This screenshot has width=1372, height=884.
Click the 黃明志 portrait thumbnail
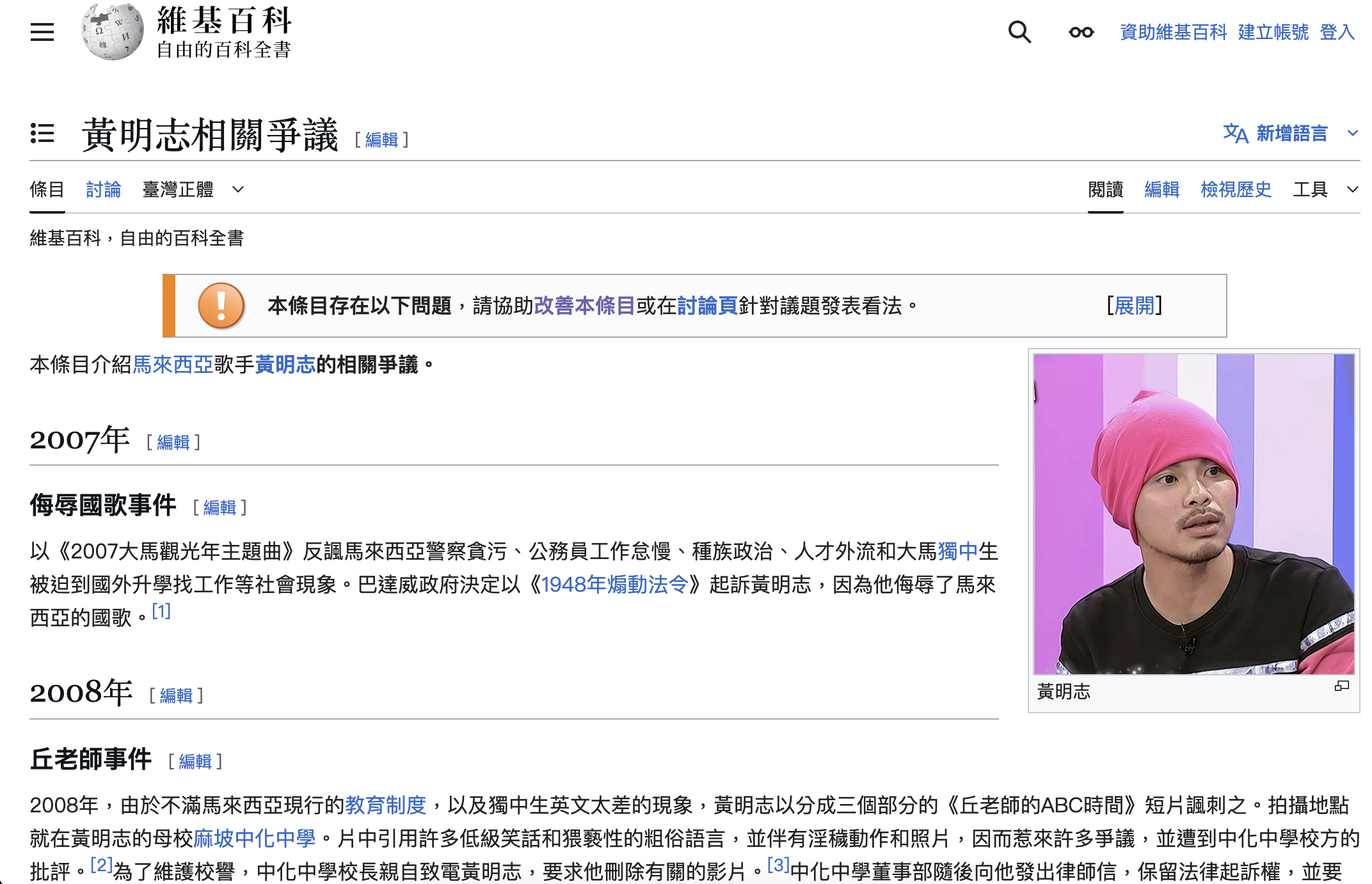(x=1193, y=514)
